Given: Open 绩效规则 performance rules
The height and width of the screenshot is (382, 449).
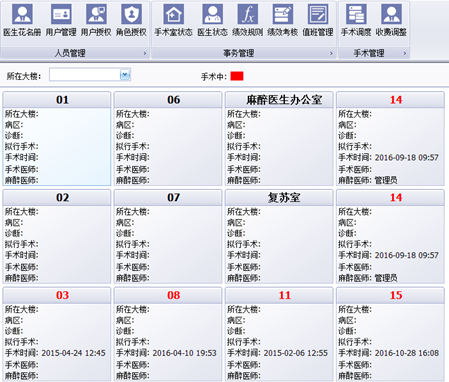Looking at the screenshot, I should 248,19.
